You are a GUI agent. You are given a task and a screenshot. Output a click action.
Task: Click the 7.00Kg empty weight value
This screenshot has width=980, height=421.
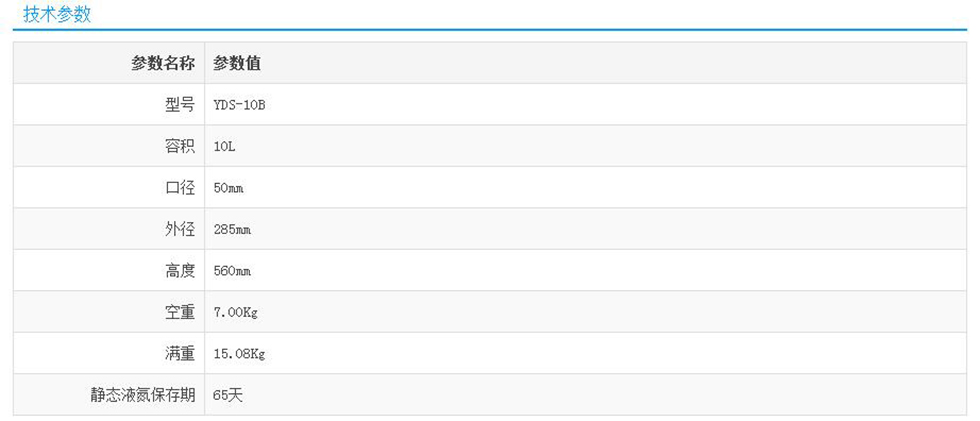(236, 313)
